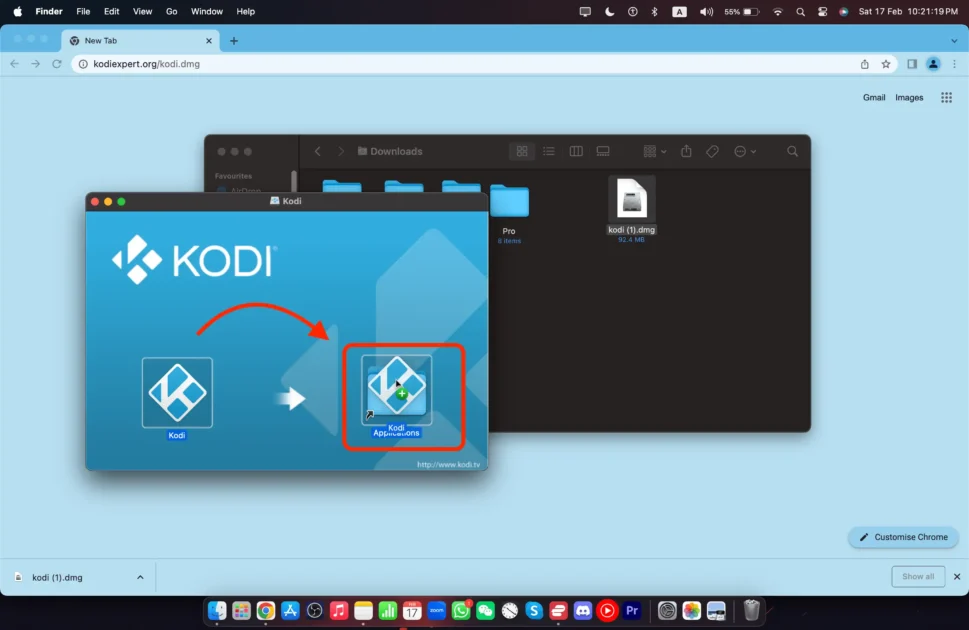Open Discord from the dock
The image size is (969, 630).
pos(583,610)
